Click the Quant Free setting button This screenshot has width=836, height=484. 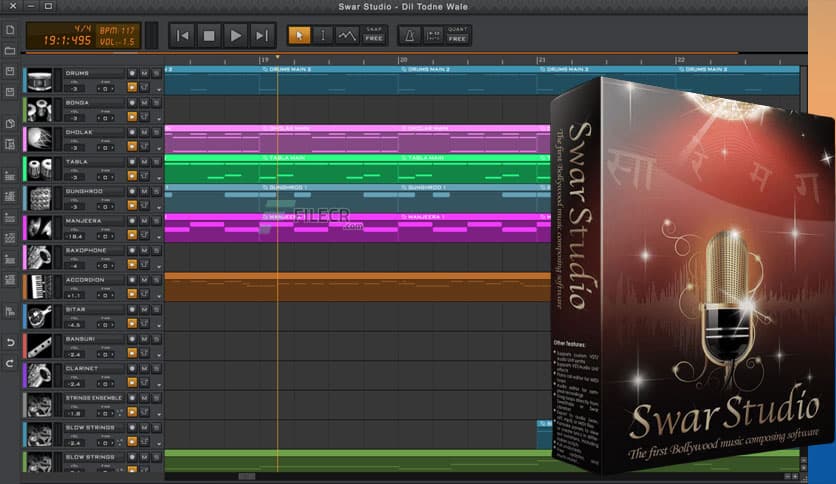coord(459,35)
